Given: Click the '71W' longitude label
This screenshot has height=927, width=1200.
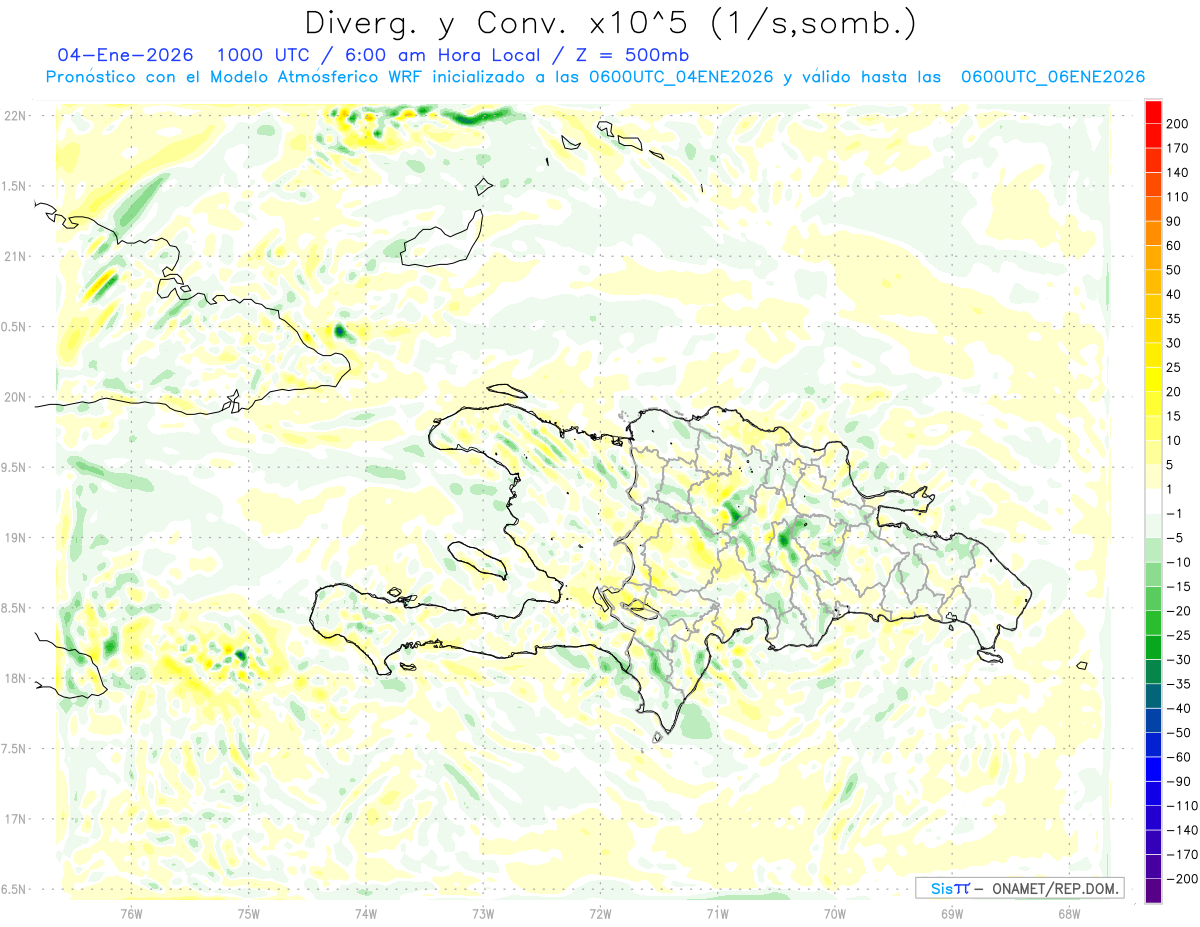Looking at the screenshot, I should 717,914.
